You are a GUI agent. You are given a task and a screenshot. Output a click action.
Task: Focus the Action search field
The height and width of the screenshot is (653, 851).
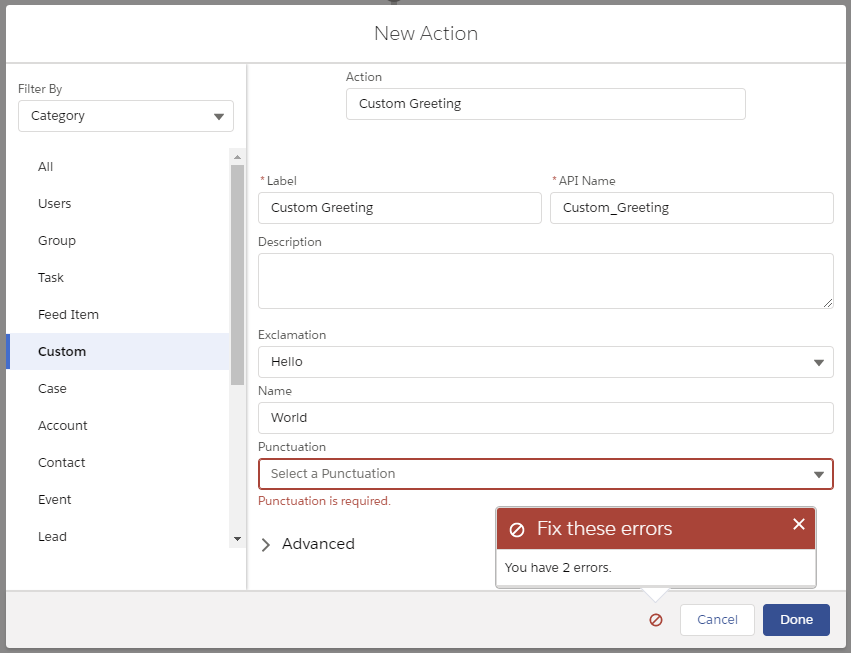point(545,104)
